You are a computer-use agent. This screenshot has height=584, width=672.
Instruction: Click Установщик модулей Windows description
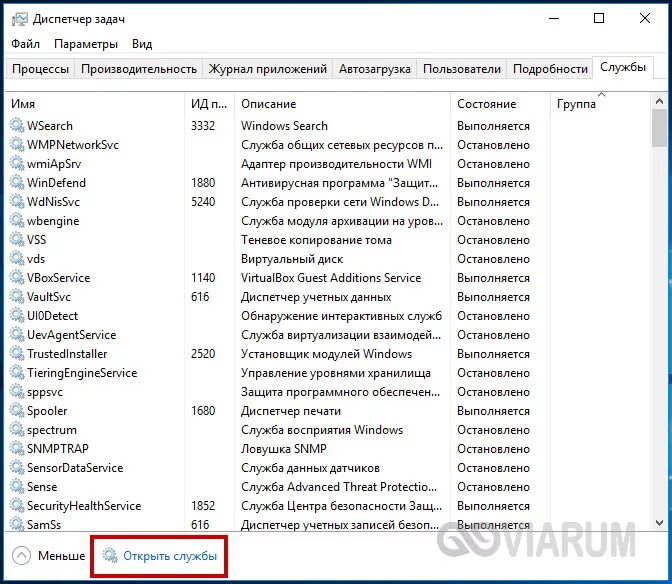click(x=326, y=354)
